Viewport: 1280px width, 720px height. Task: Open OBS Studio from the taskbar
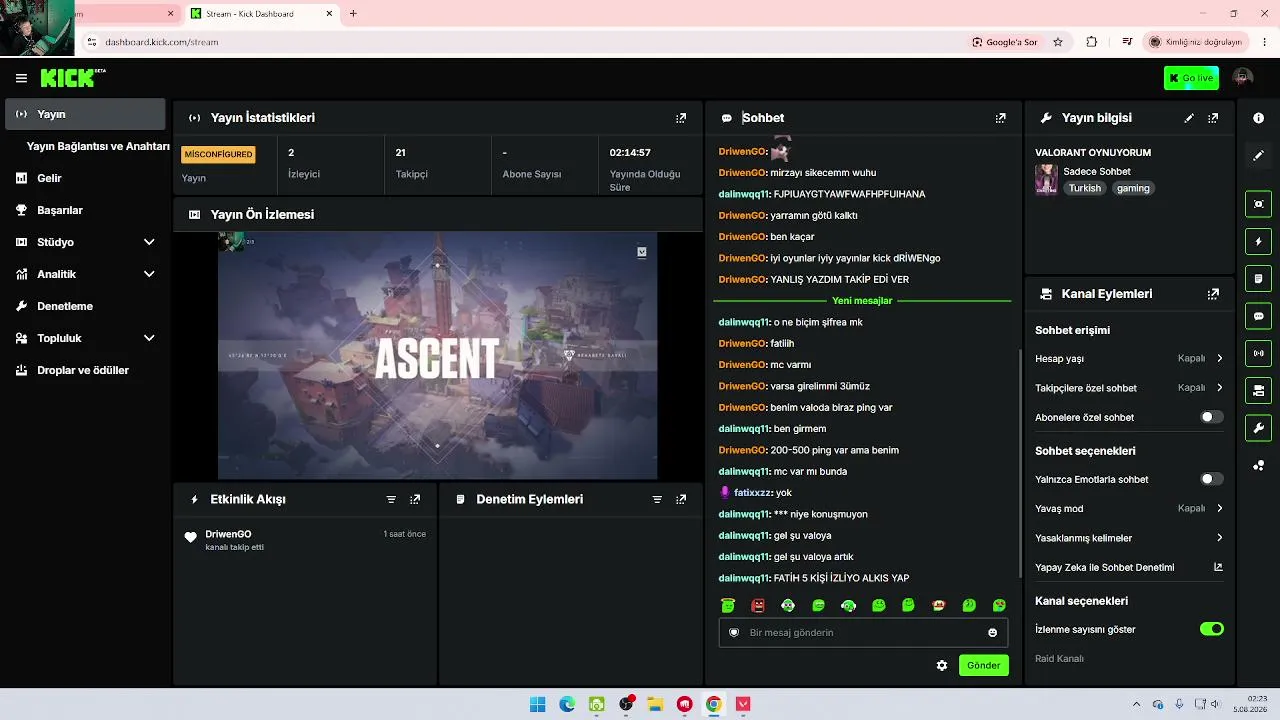[626, 704]
